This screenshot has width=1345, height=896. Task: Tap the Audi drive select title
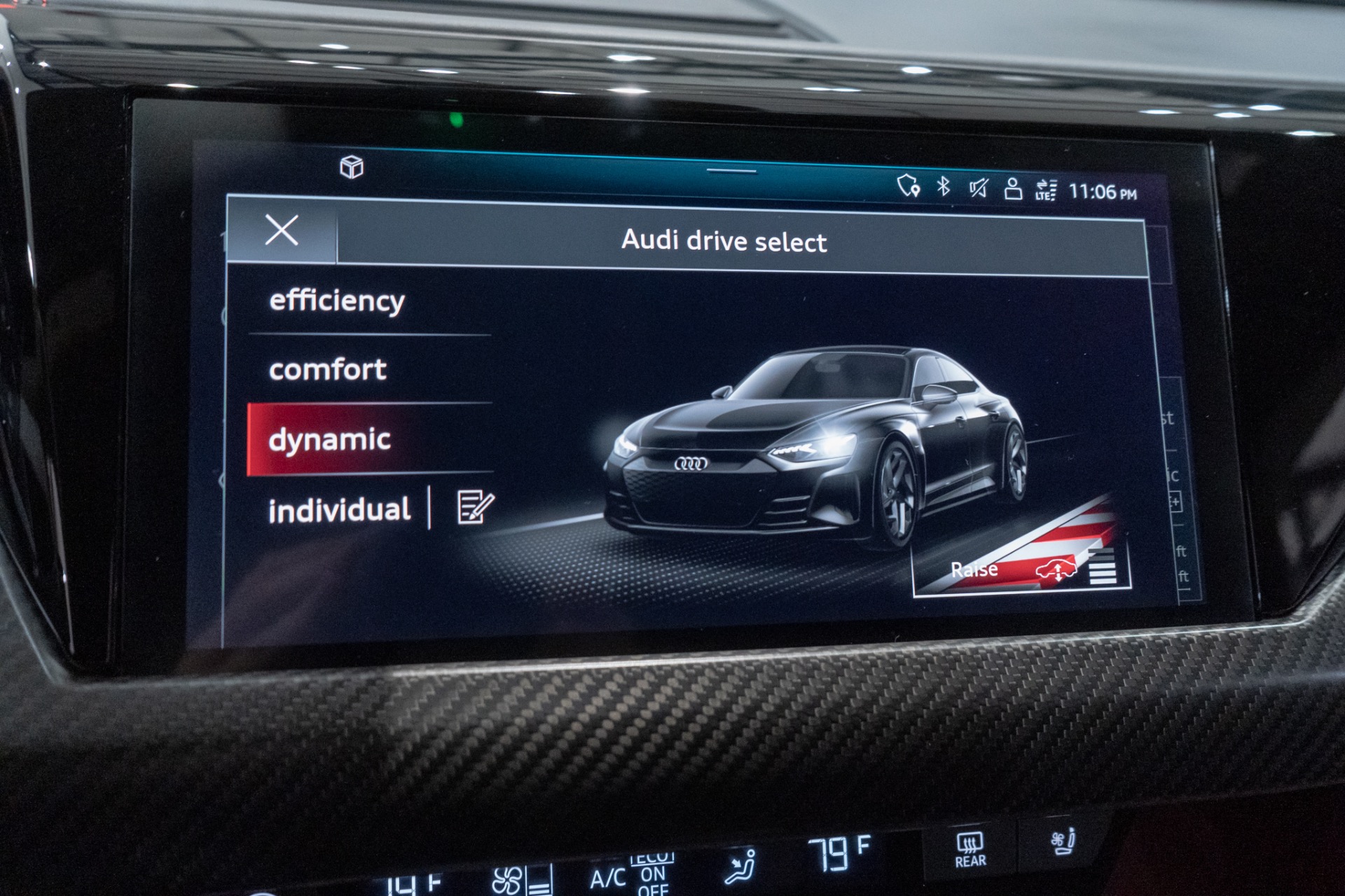(x=724, y=241)
